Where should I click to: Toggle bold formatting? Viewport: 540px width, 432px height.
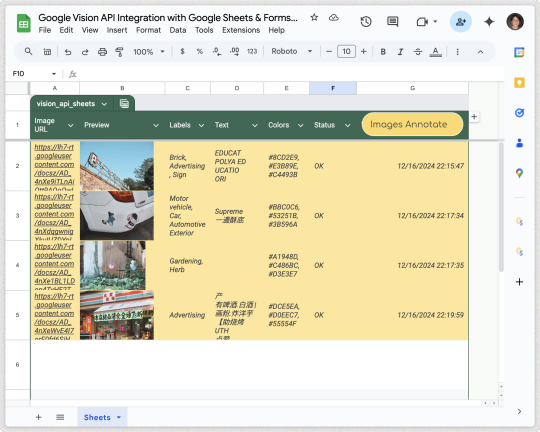[x=383, y=52]
